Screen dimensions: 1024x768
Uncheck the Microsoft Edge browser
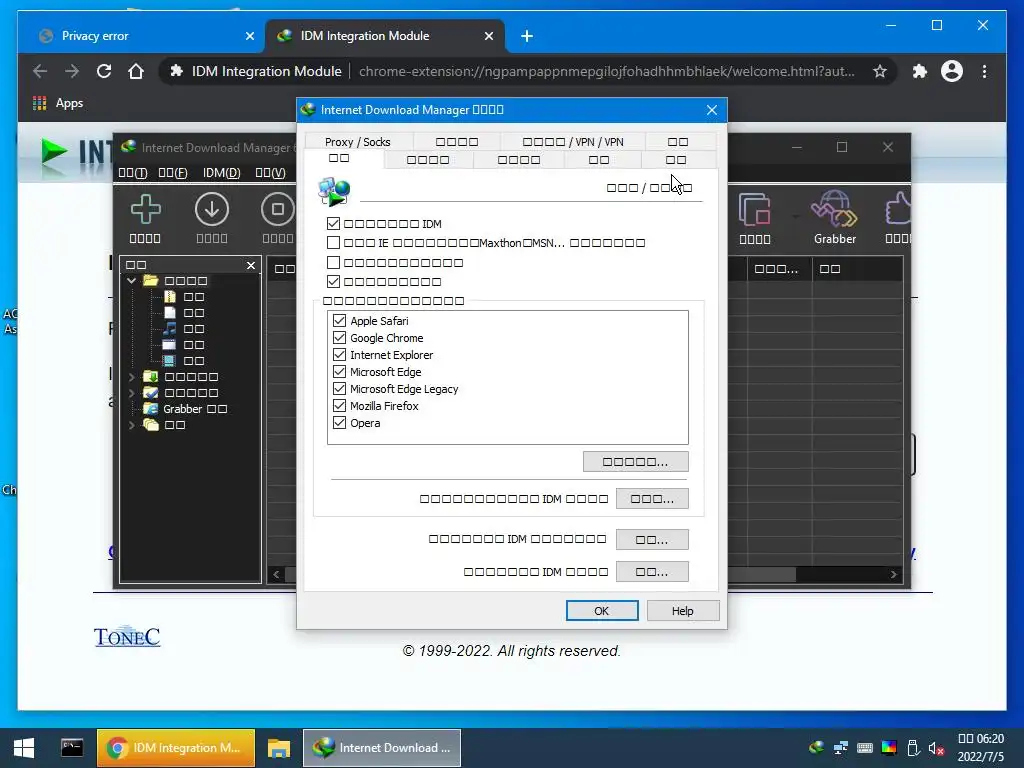tap(340, 372)
